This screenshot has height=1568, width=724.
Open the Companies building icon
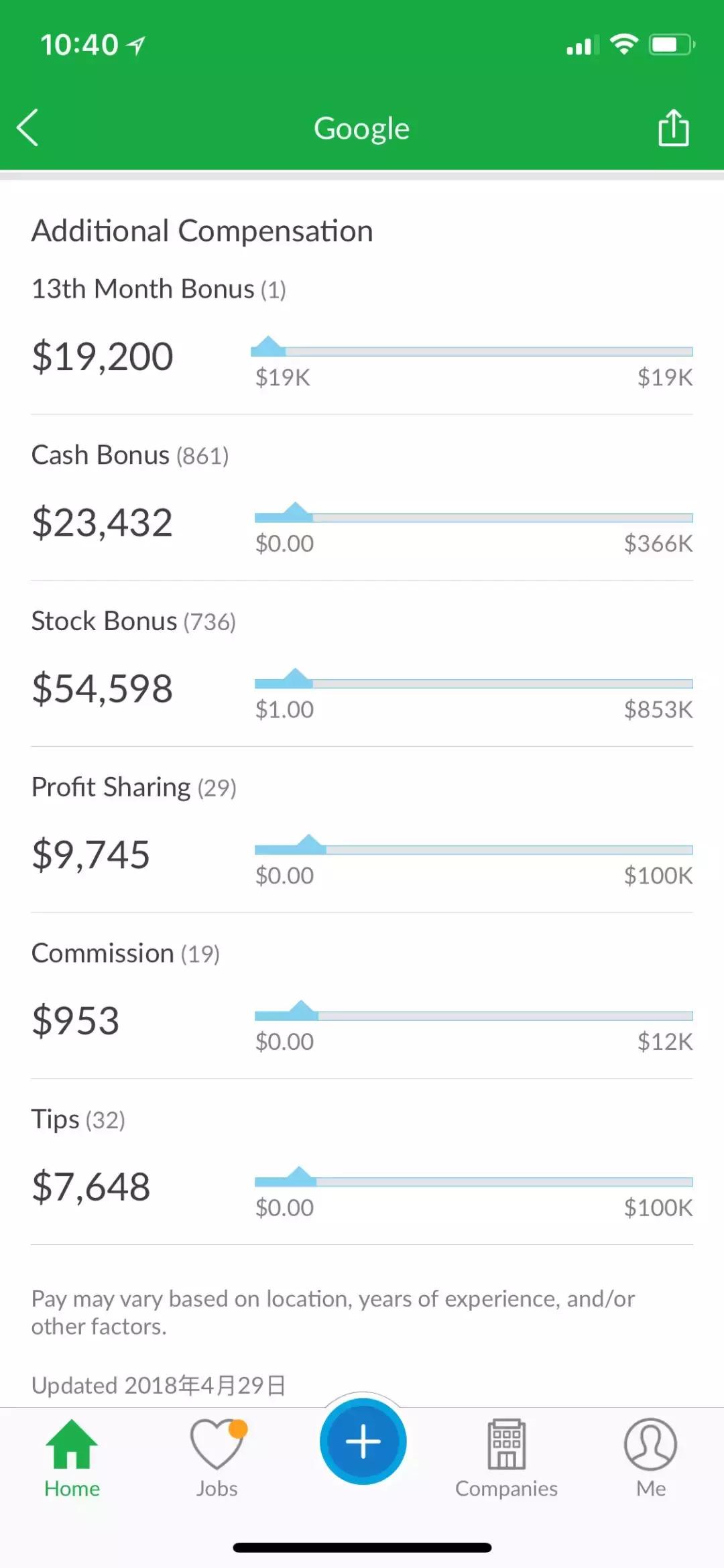tap(507, 1444)
